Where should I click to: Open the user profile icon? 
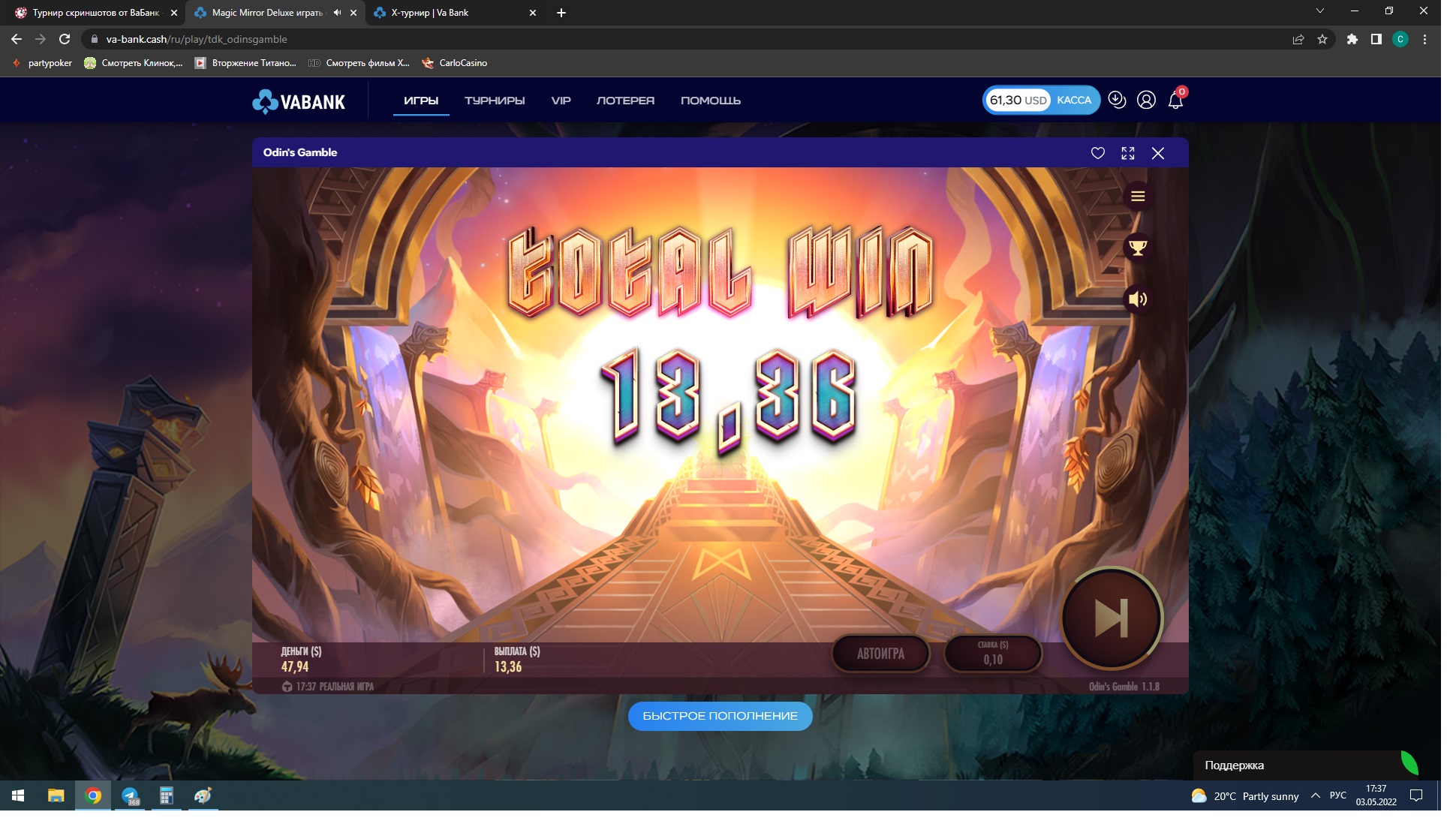coord(1146,100)
